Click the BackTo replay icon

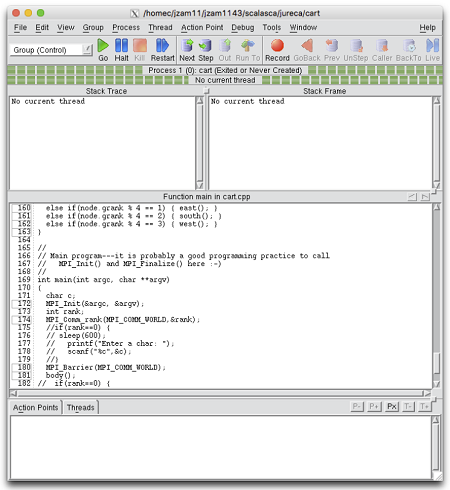(x=409, y=50)
